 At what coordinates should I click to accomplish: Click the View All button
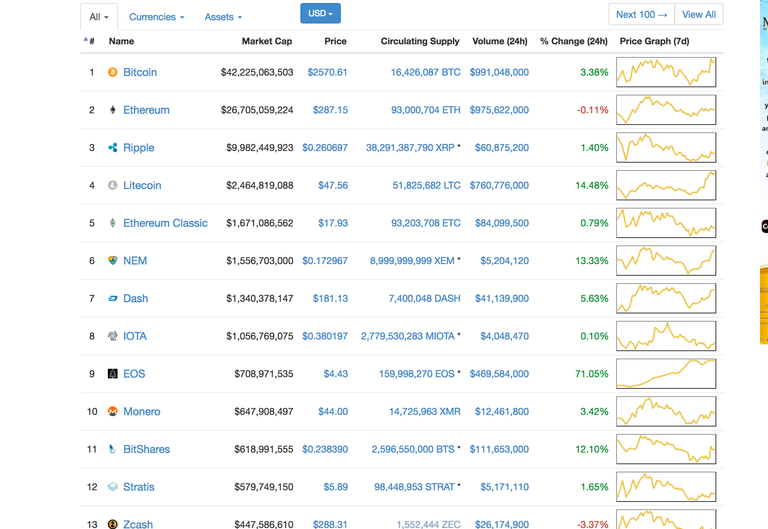[x=699, y=14]
